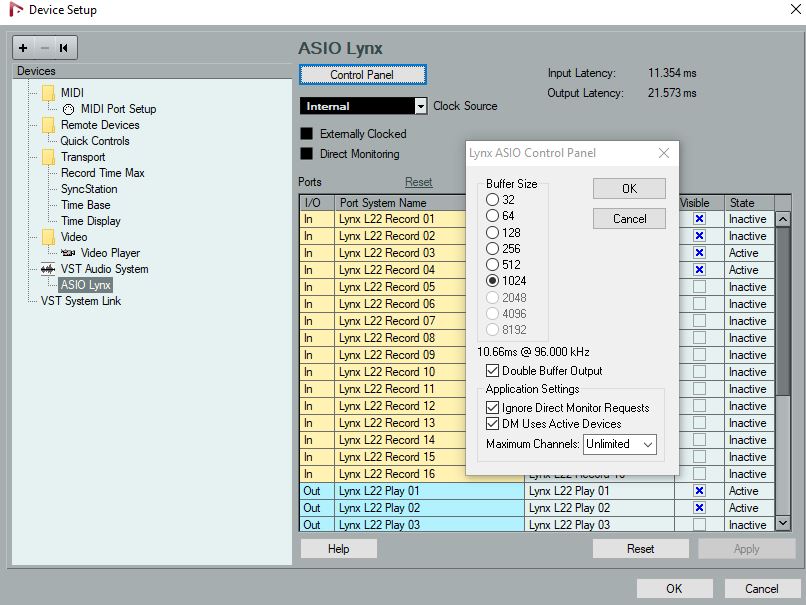Click the Control Panel button
Image resolution: width=806 pixels, height=605 pixels.
click(x=362, y=75)
